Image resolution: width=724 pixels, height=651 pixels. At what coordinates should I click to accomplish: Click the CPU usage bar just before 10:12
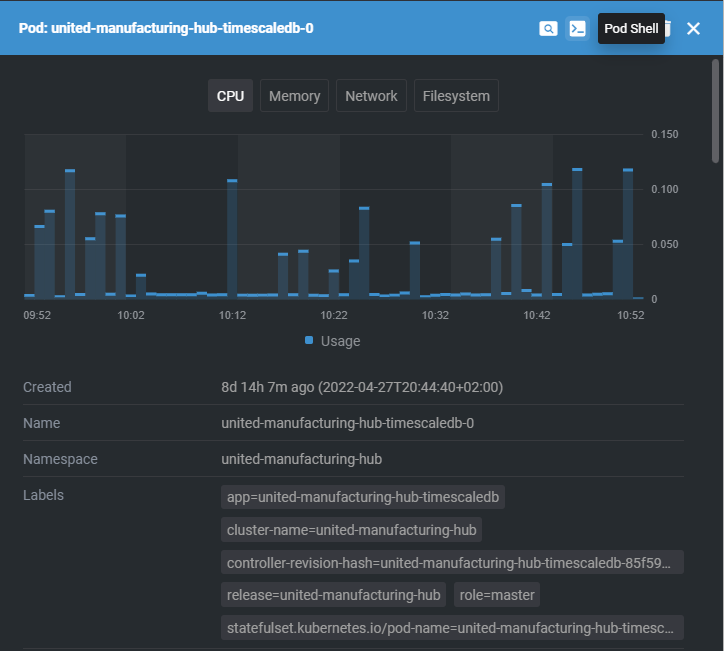[232, 240]
